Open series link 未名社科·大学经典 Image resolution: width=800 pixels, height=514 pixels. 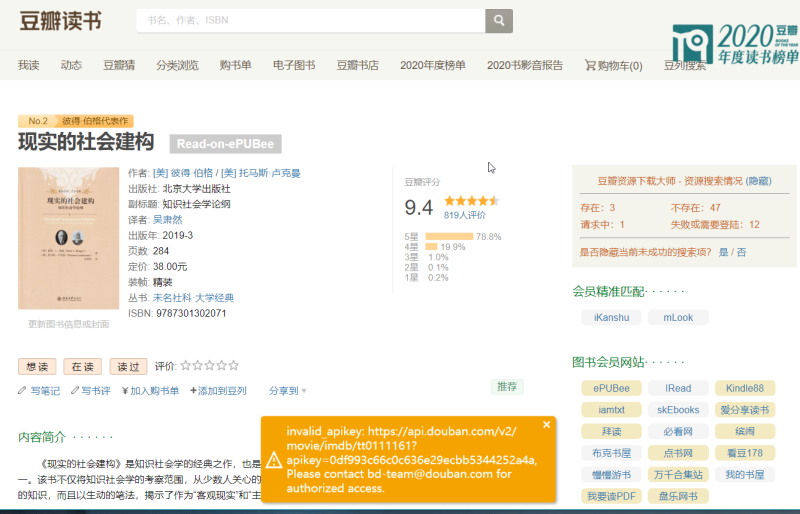pos(193,298)
